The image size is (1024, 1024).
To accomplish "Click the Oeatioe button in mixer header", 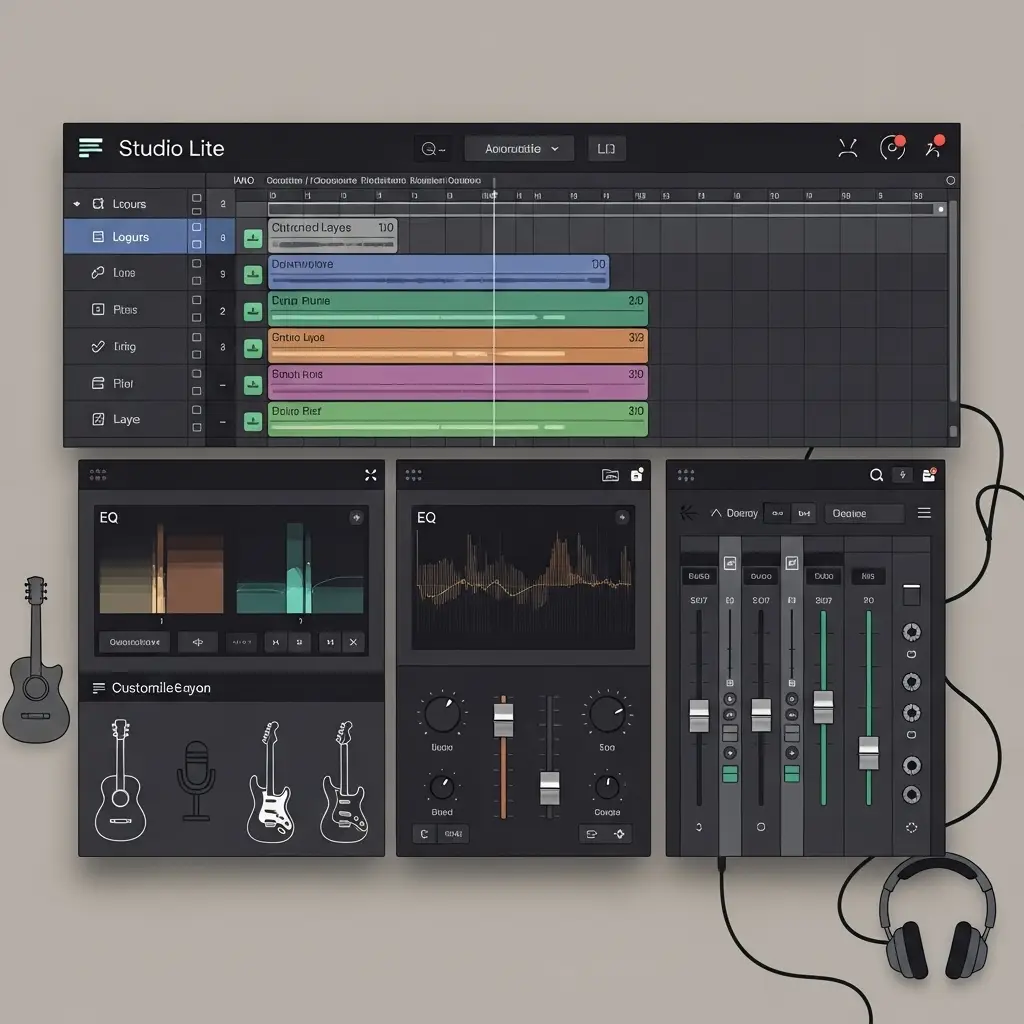I will [863, 513].
